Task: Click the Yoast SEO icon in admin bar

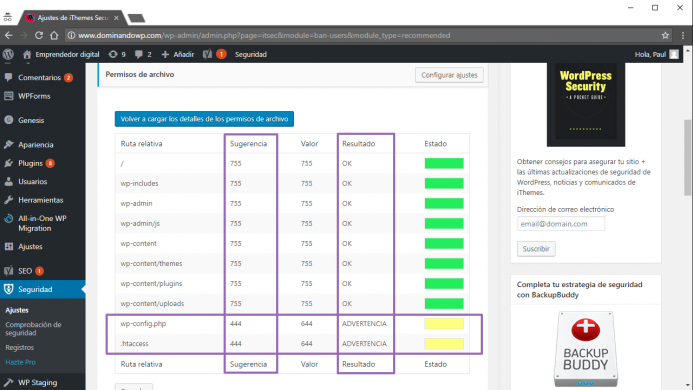Action: pos(207,54)
